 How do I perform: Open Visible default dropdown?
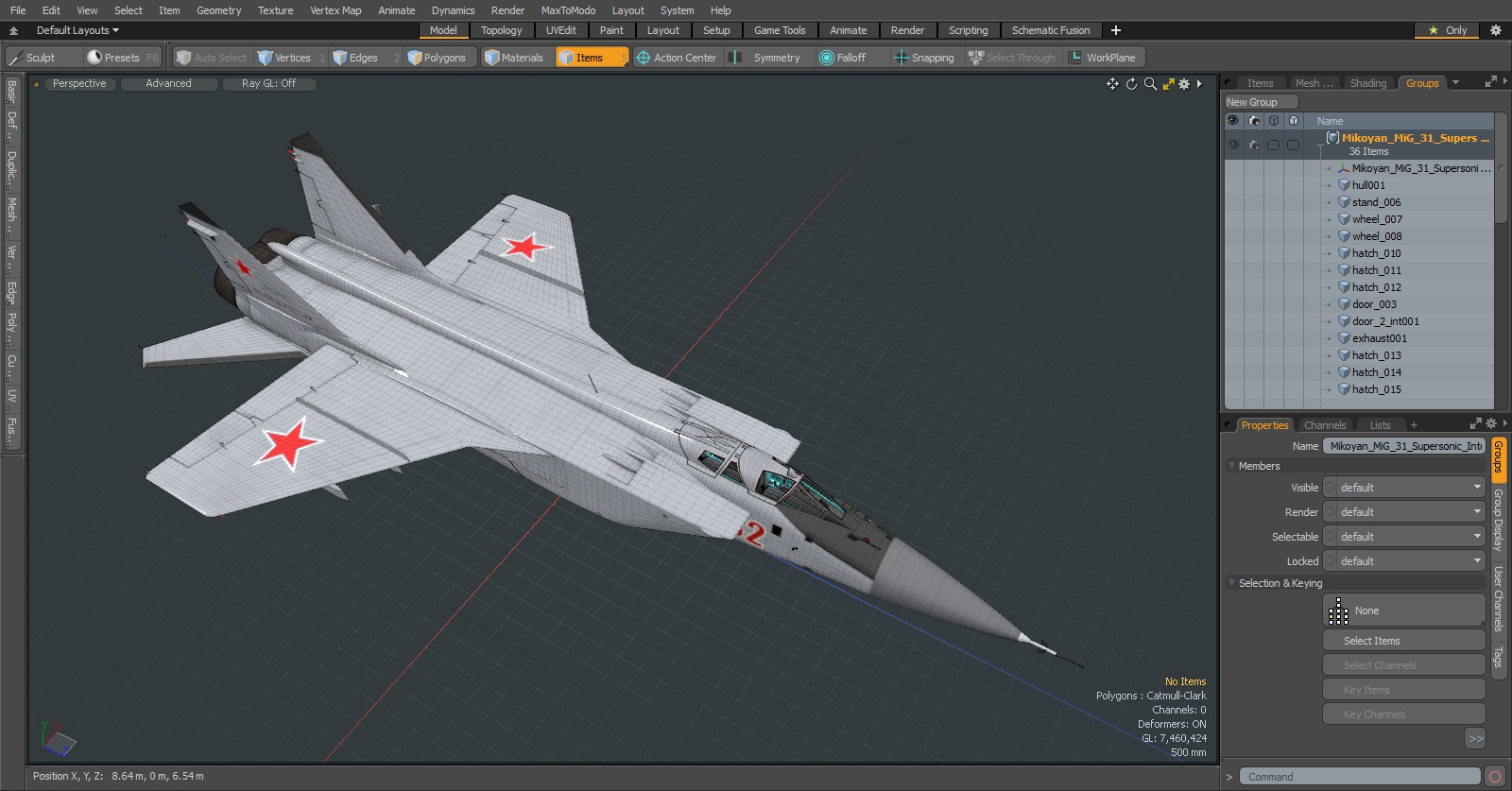click(1404, 488)
